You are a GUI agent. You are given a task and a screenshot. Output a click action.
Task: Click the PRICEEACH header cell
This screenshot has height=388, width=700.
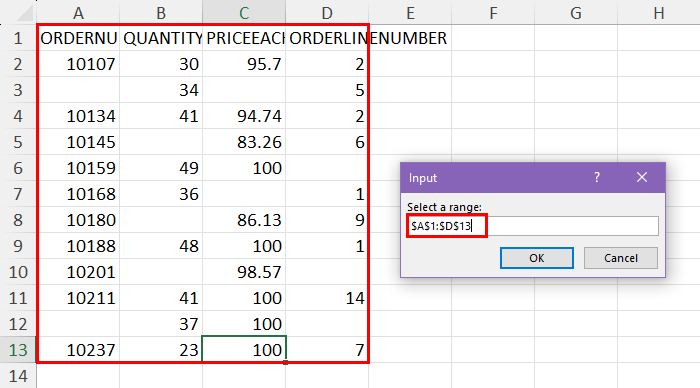click(x=244, y=38)
